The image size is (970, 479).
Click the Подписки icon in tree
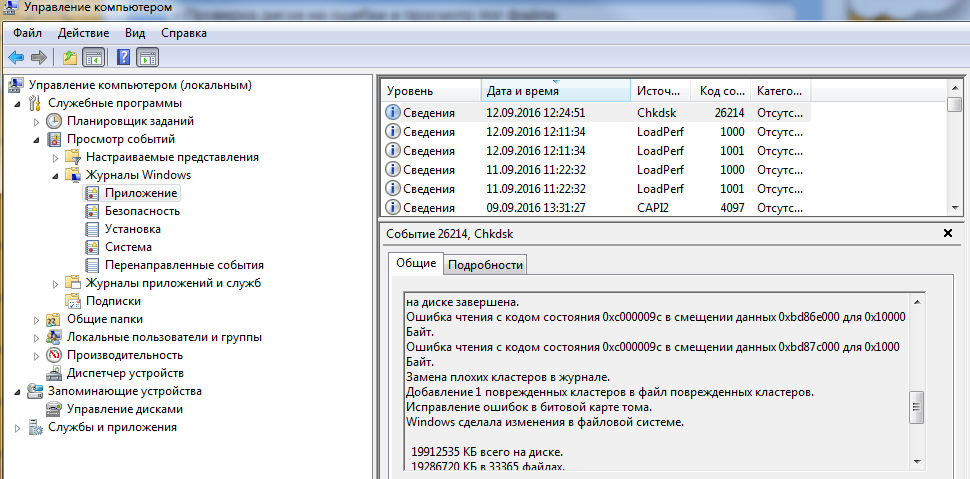click(x=73, y=301)
